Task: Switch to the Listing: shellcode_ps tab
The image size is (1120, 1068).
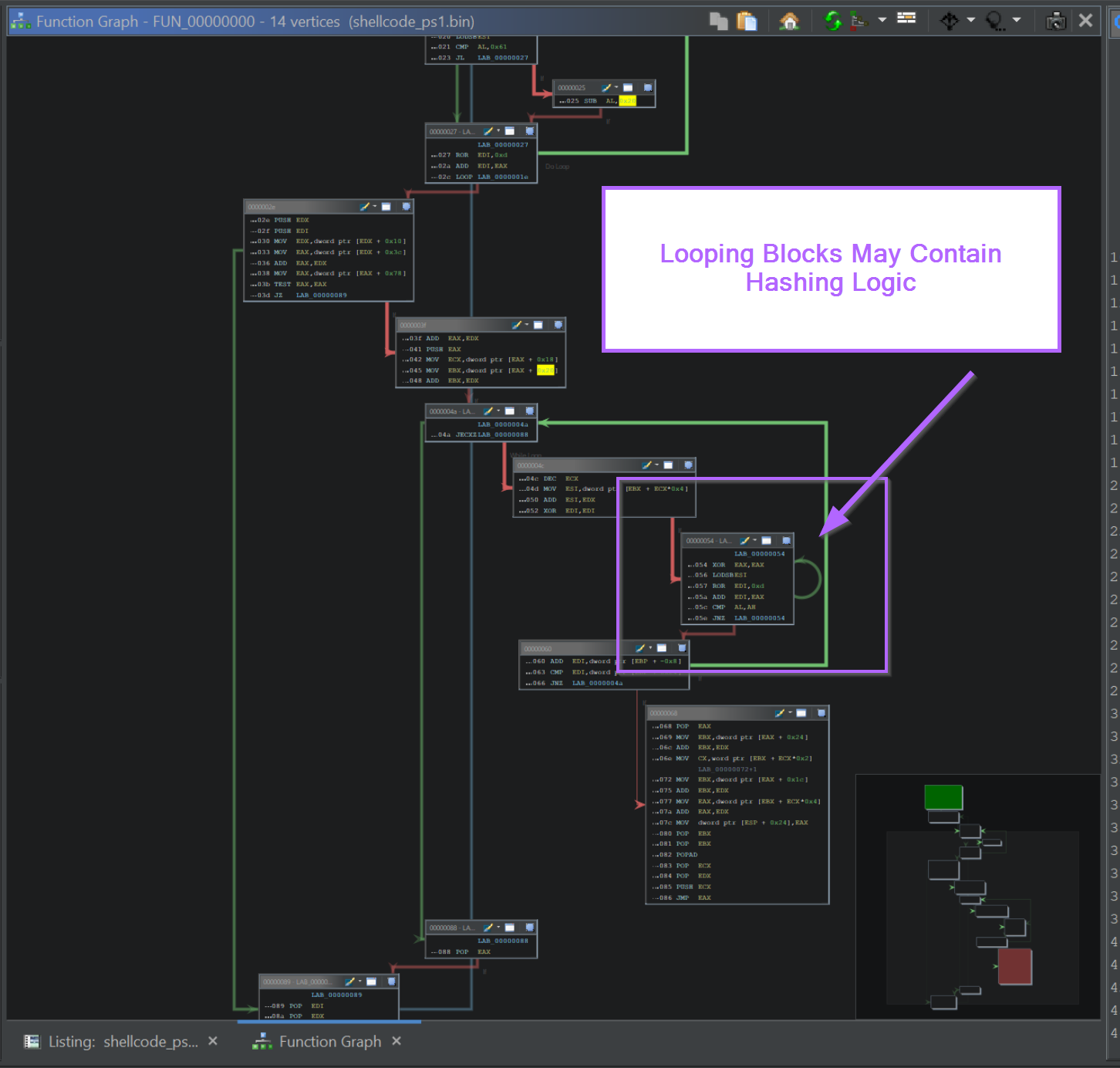Action: [123, 1042]
